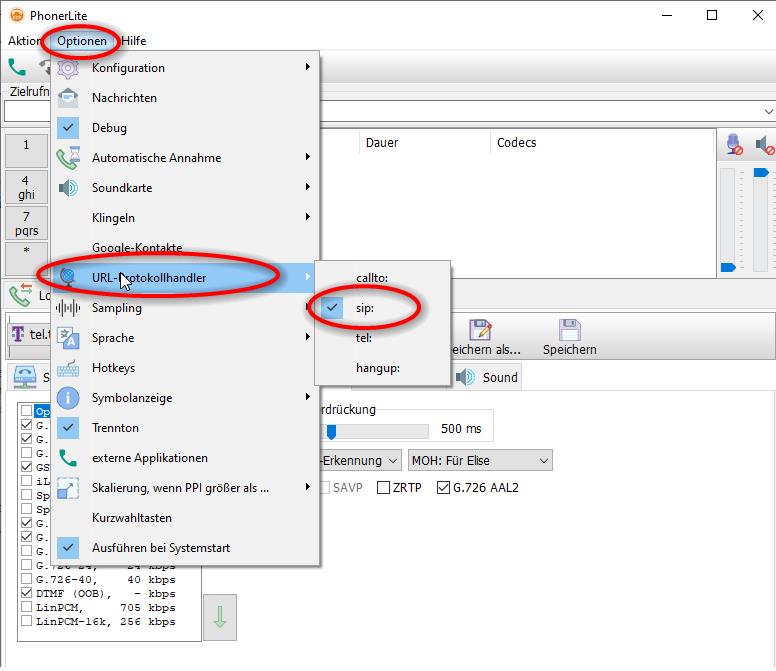Mute the microphone icon above the slider
Image resolution: width=776 pixels, height=671 pixels.
[735, 145]
